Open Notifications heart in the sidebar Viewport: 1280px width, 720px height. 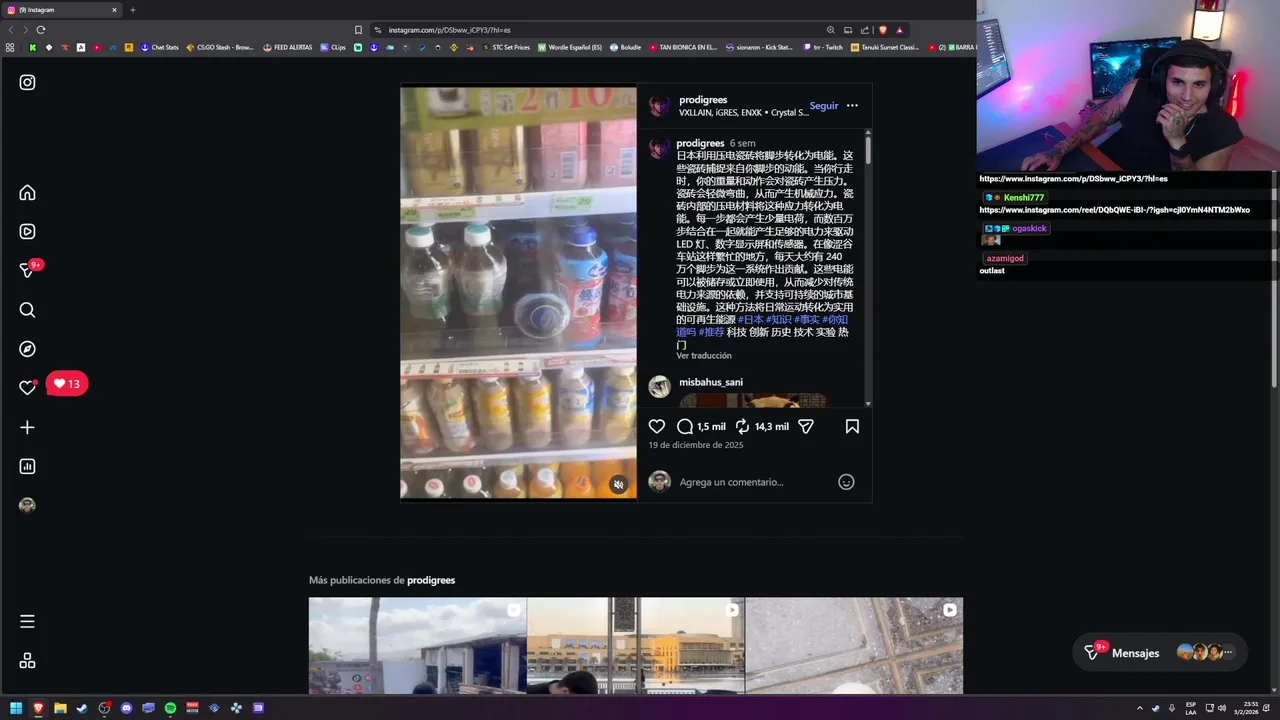click(x=27, y=388)
